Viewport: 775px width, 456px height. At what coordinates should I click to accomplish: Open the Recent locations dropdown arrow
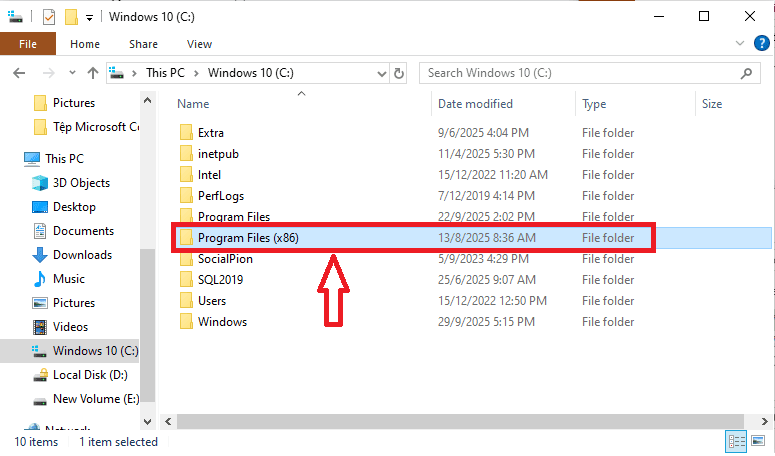[x=71, y=73]
